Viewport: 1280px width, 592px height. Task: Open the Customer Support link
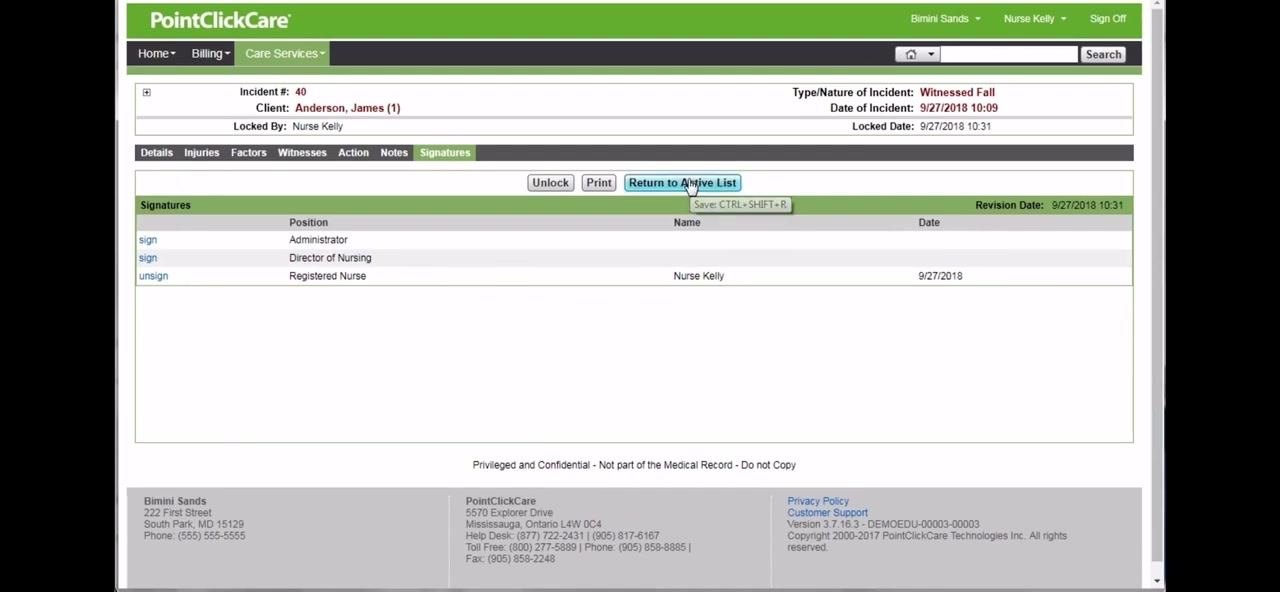(827, 513)
